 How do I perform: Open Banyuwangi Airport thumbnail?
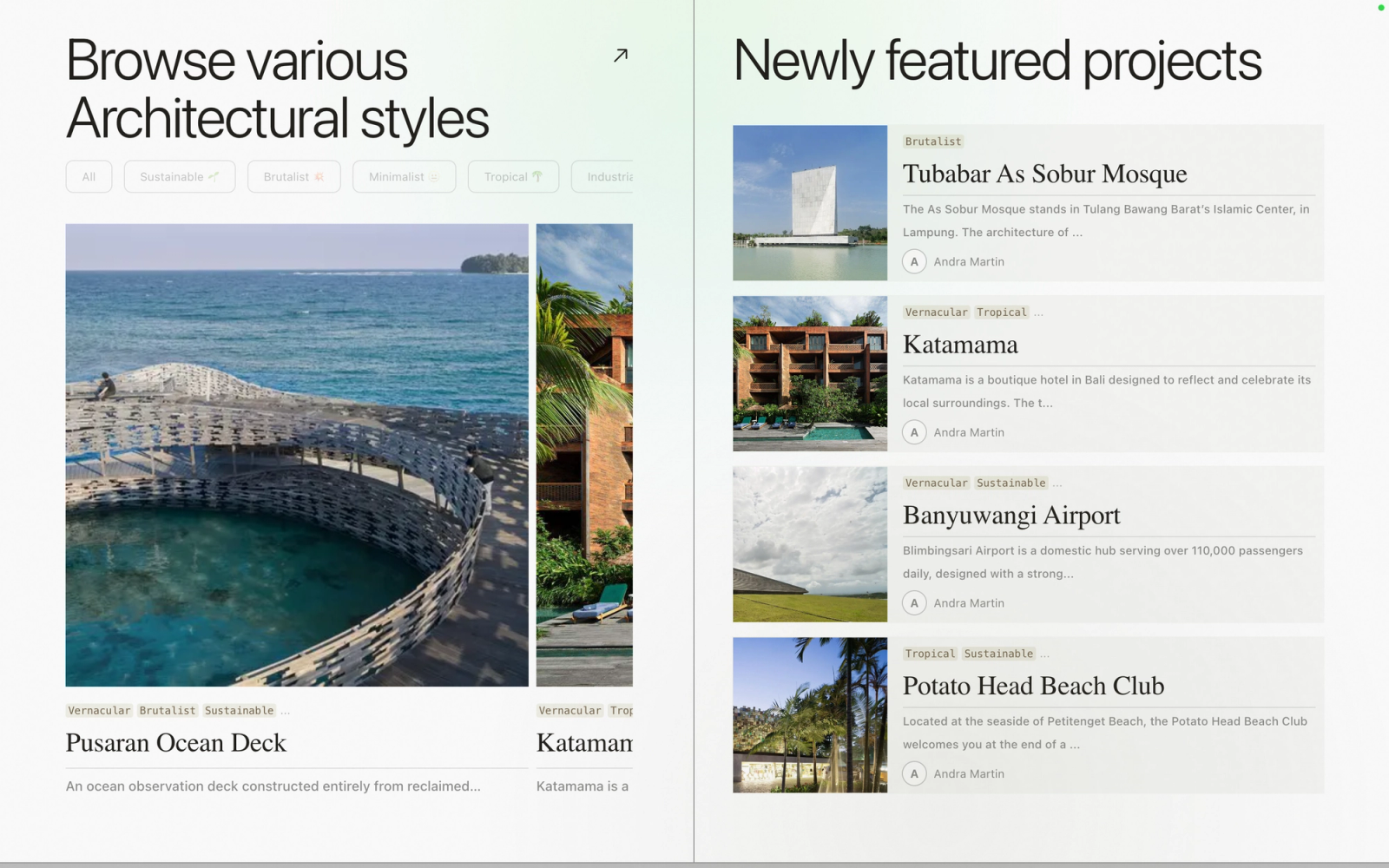[810, 544]
